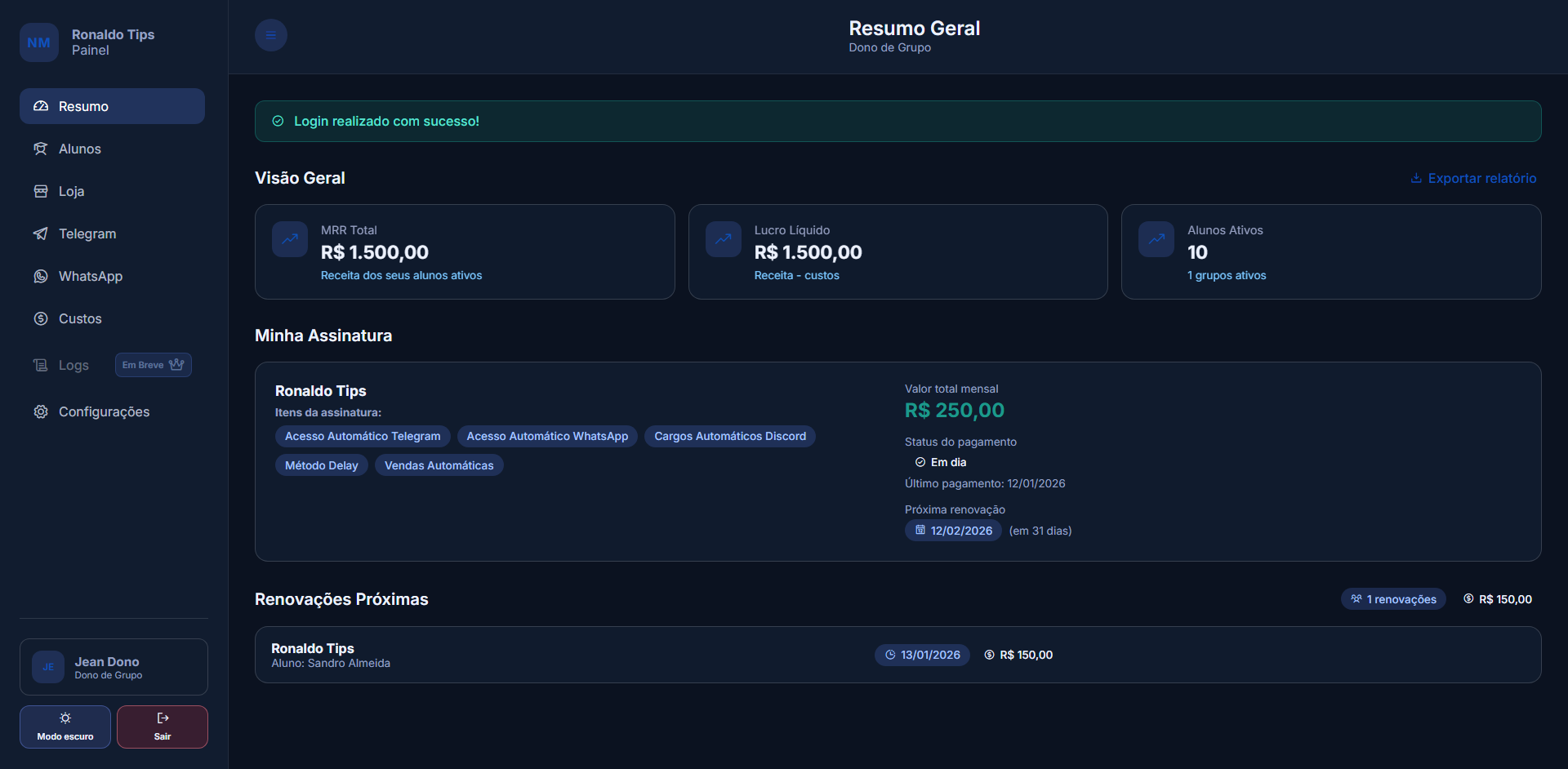Viewport: 1568px width, 769px height.
Task: Toggle Modo escuro
Action: [x=65, y=726]
